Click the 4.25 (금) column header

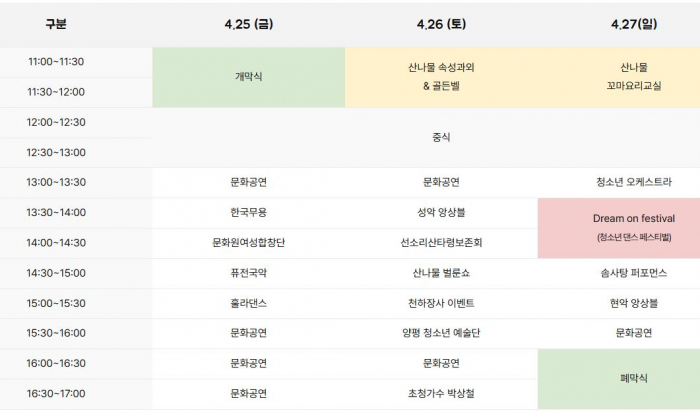(248, 23)
